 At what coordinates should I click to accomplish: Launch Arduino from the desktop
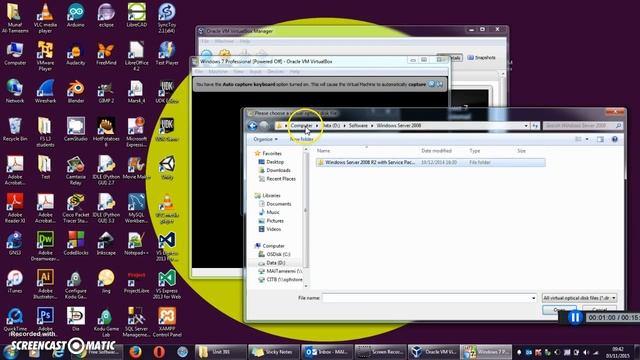tap(76, 16)
